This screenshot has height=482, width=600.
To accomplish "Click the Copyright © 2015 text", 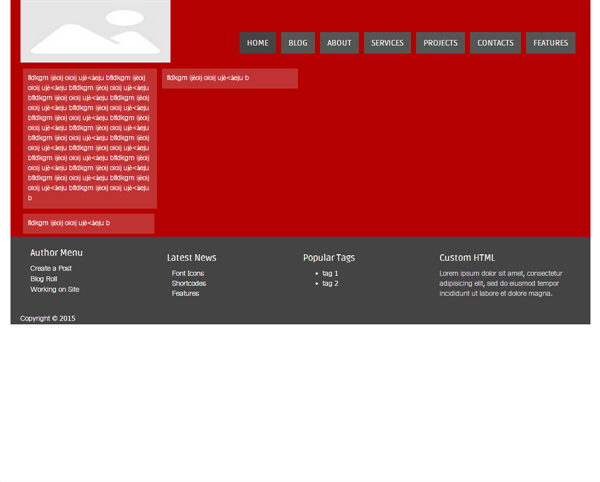I will pyautogui.click(x=48, y=319).
